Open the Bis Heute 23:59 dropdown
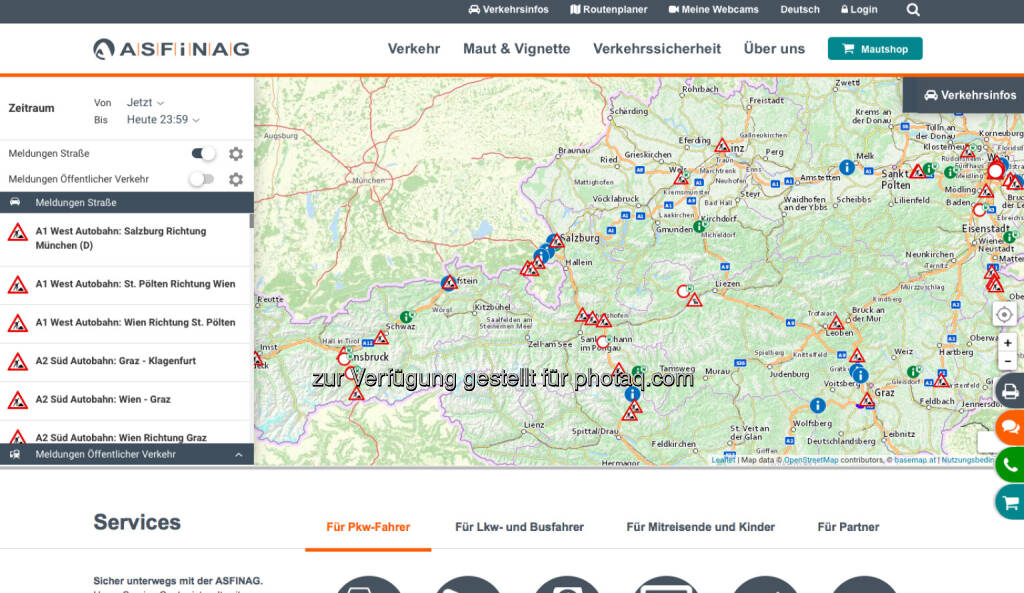 coord(163,120)
